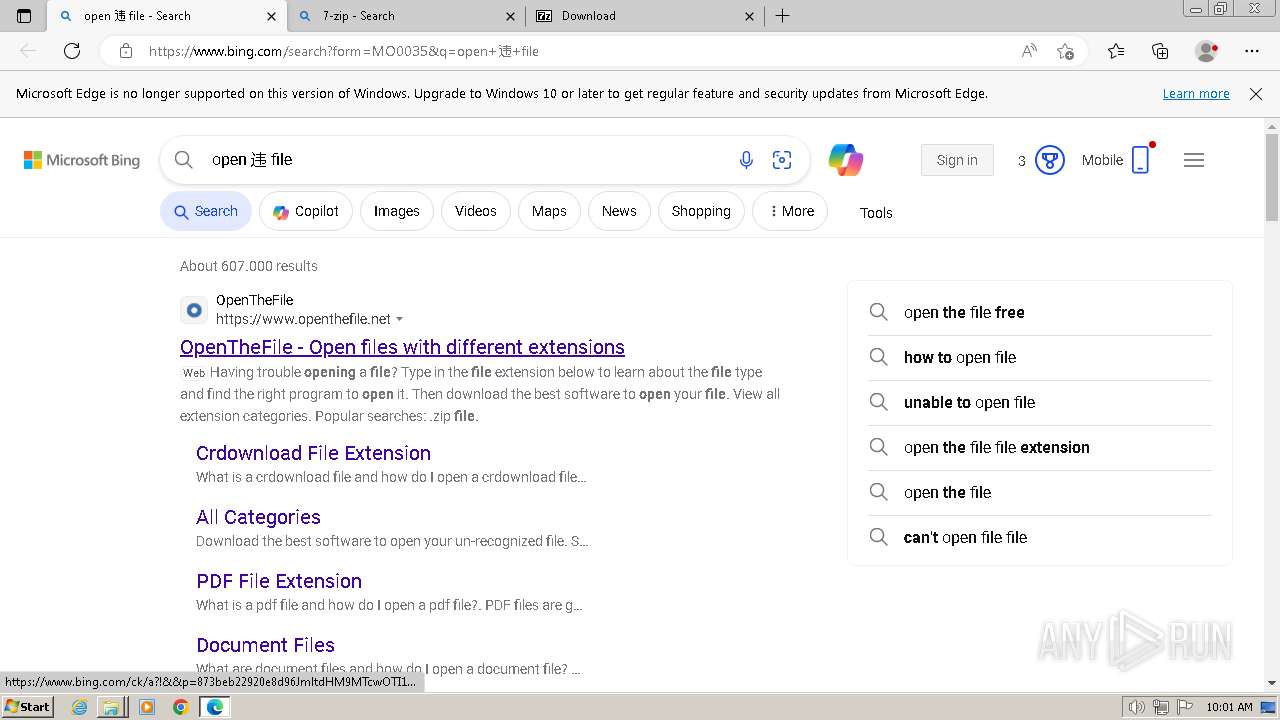Click the Microsoft Bing logo
The width and height of the screenshot is (1280, 720).
pyautogui.click(x=82, y=160)
